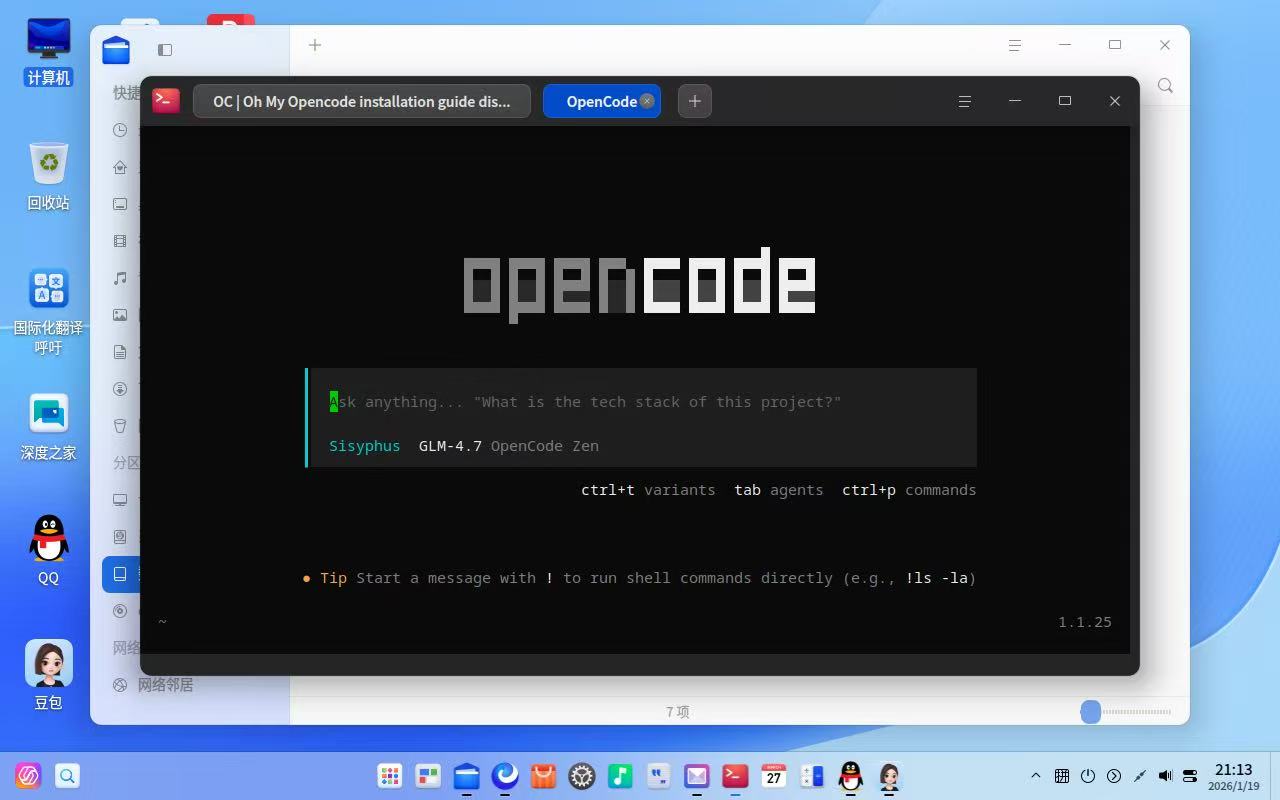The width and height of the screenshot is (1280, 800).
Task: Switch to the Oh My Opencode tab
Action: click(362, 101)
